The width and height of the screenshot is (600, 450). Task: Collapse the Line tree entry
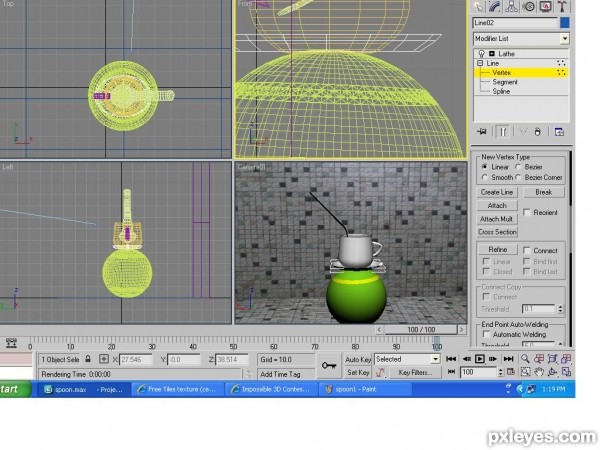click(480, 63)
